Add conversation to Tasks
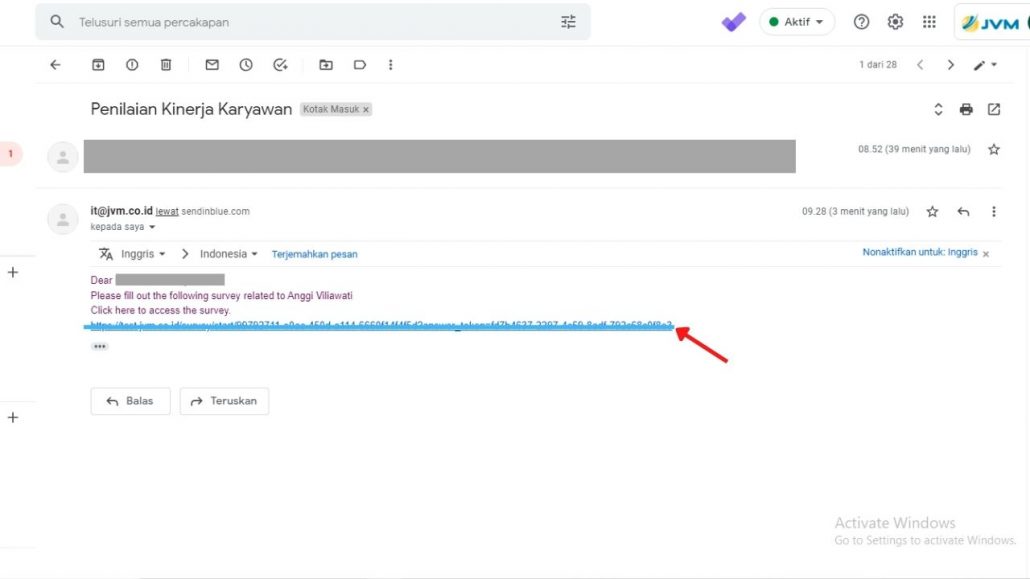 [280, 64]
